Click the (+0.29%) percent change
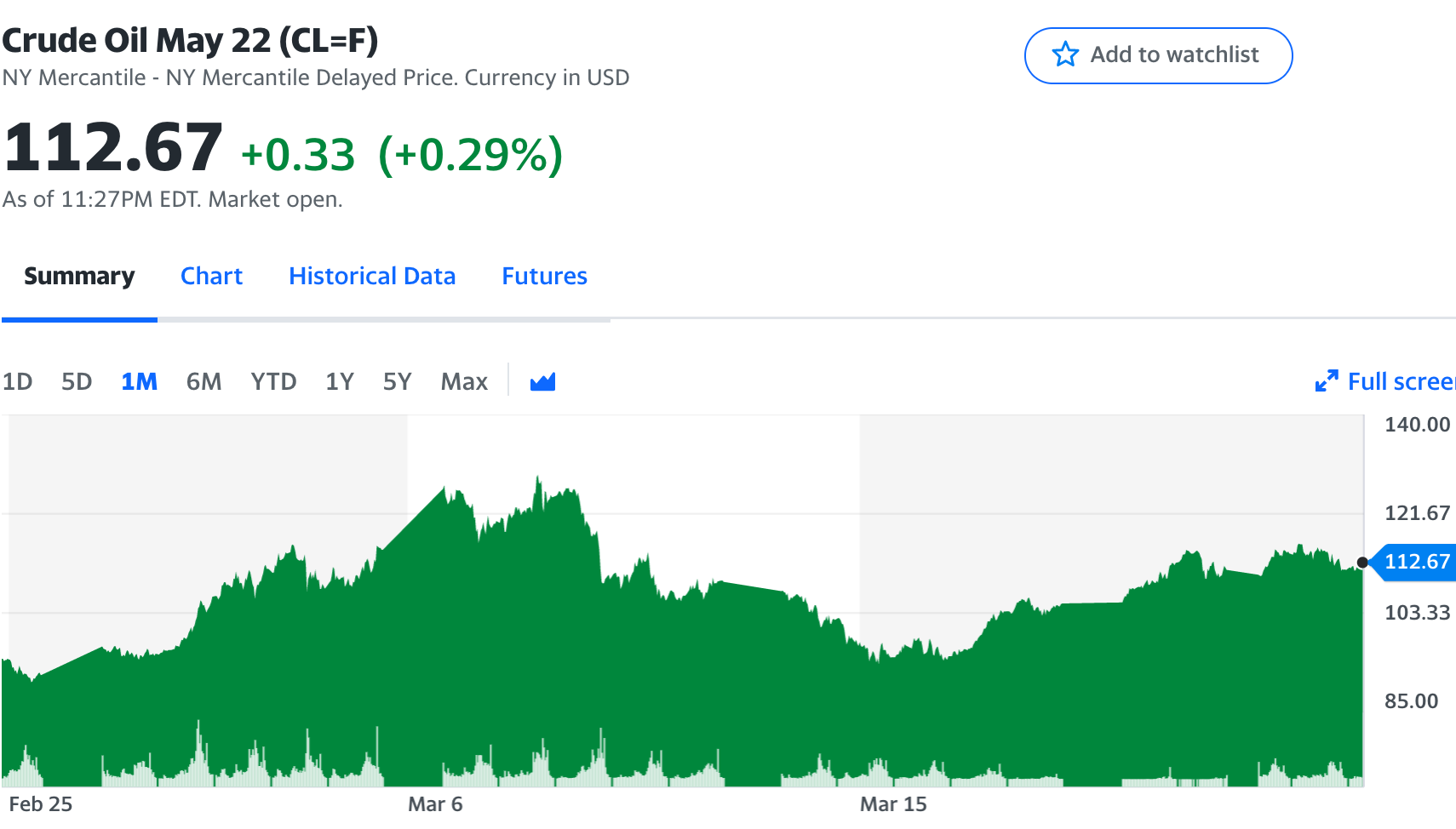 click(471, 155)
